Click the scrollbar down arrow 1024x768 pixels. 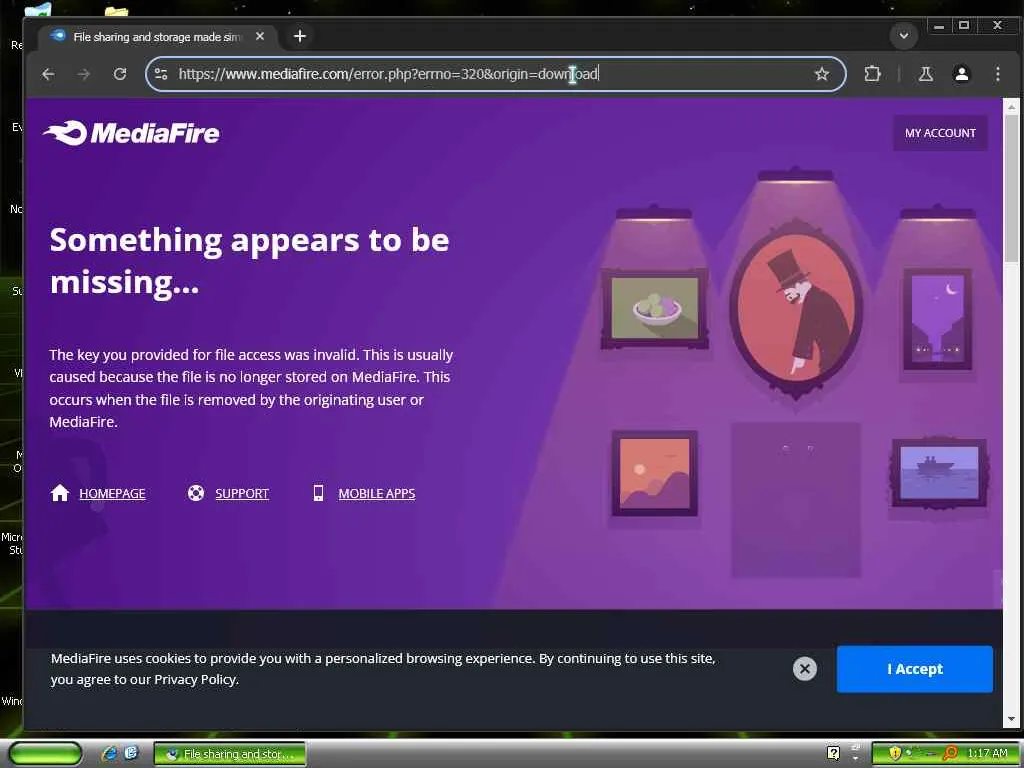click(1011, 719)
